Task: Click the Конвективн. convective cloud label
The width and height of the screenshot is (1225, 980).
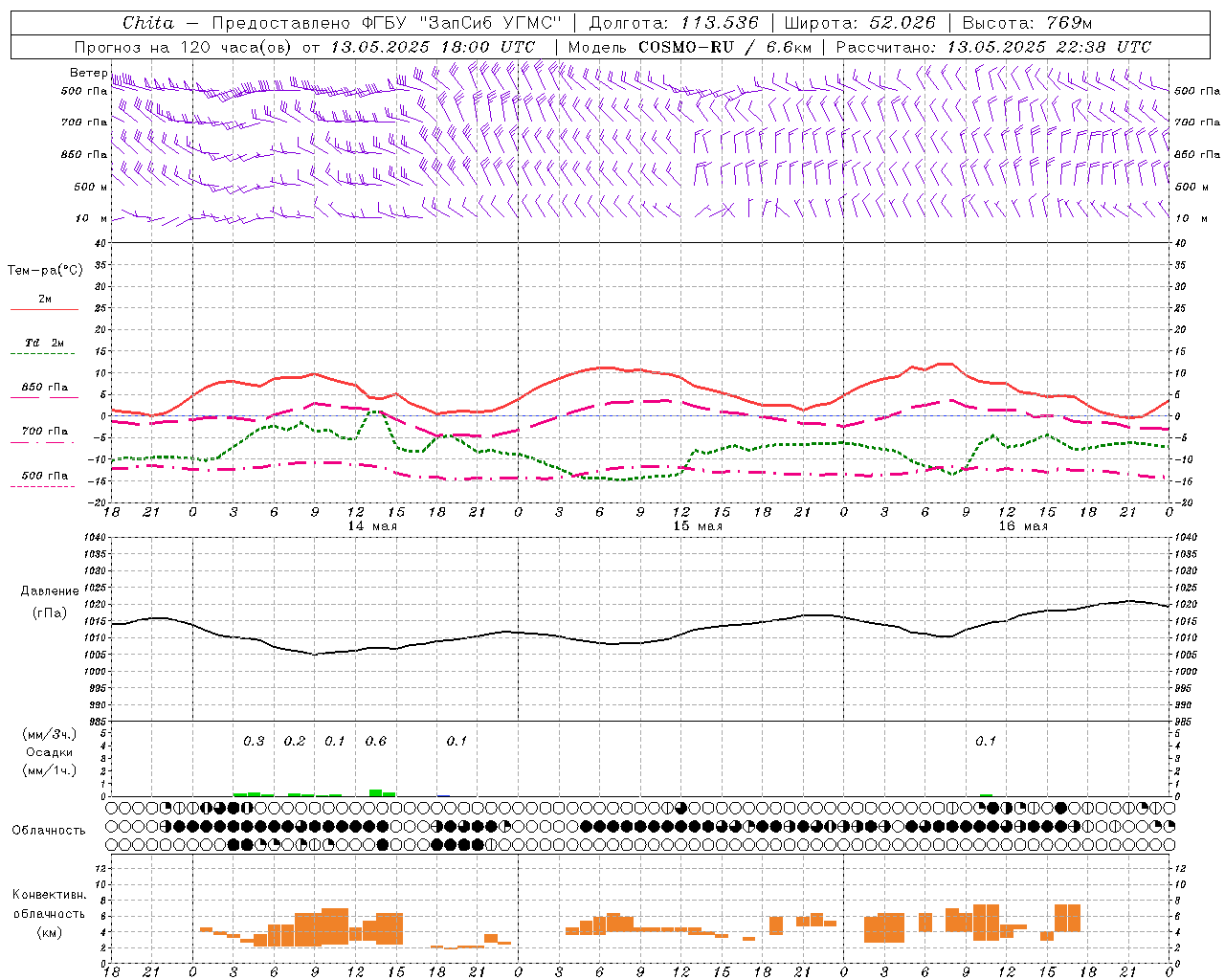Action: 49,895
